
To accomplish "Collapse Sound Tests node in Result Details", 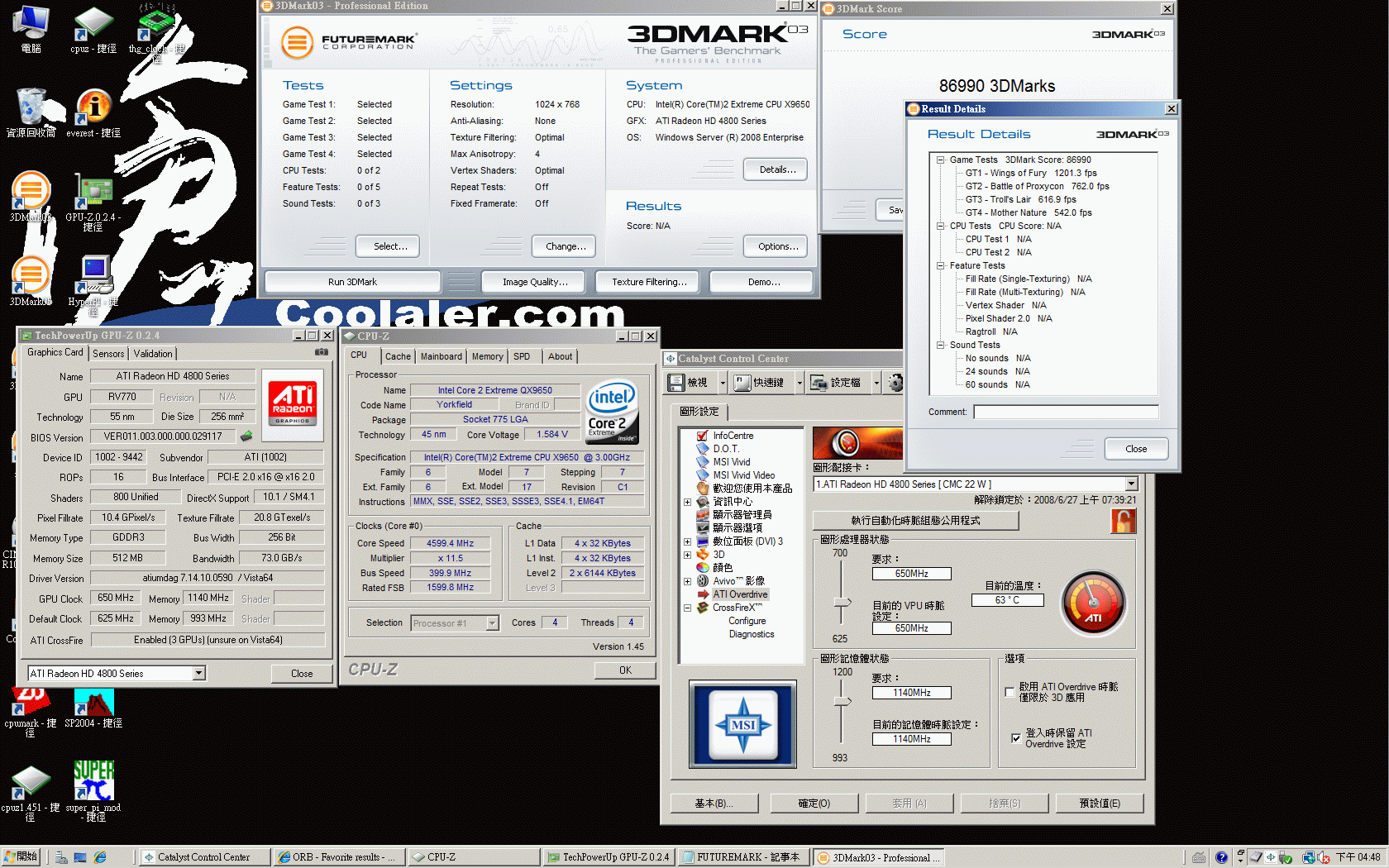I will [940, 345].
